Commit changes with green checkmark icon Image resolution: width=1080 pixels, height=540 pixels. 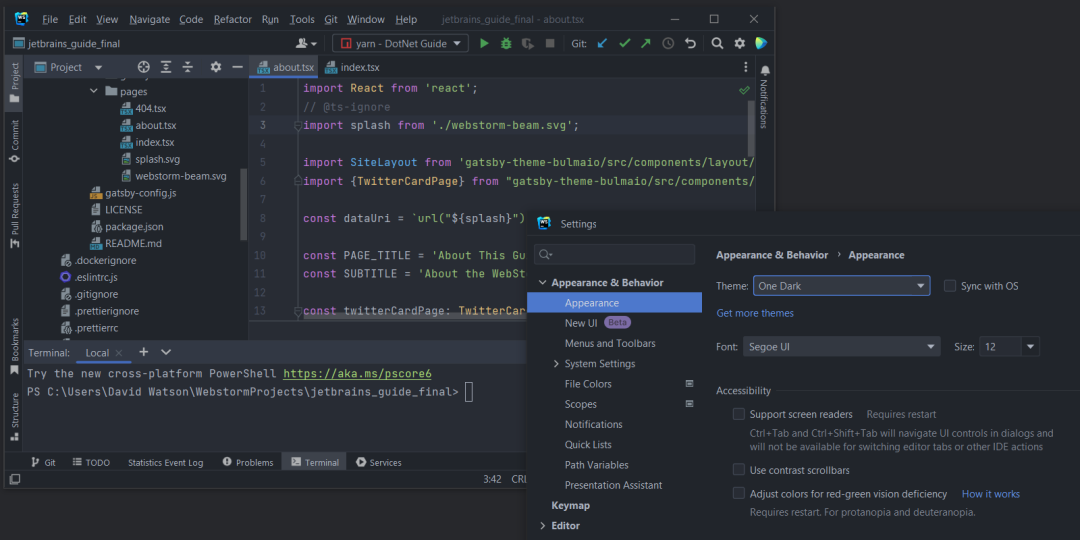tap(625, 43)
